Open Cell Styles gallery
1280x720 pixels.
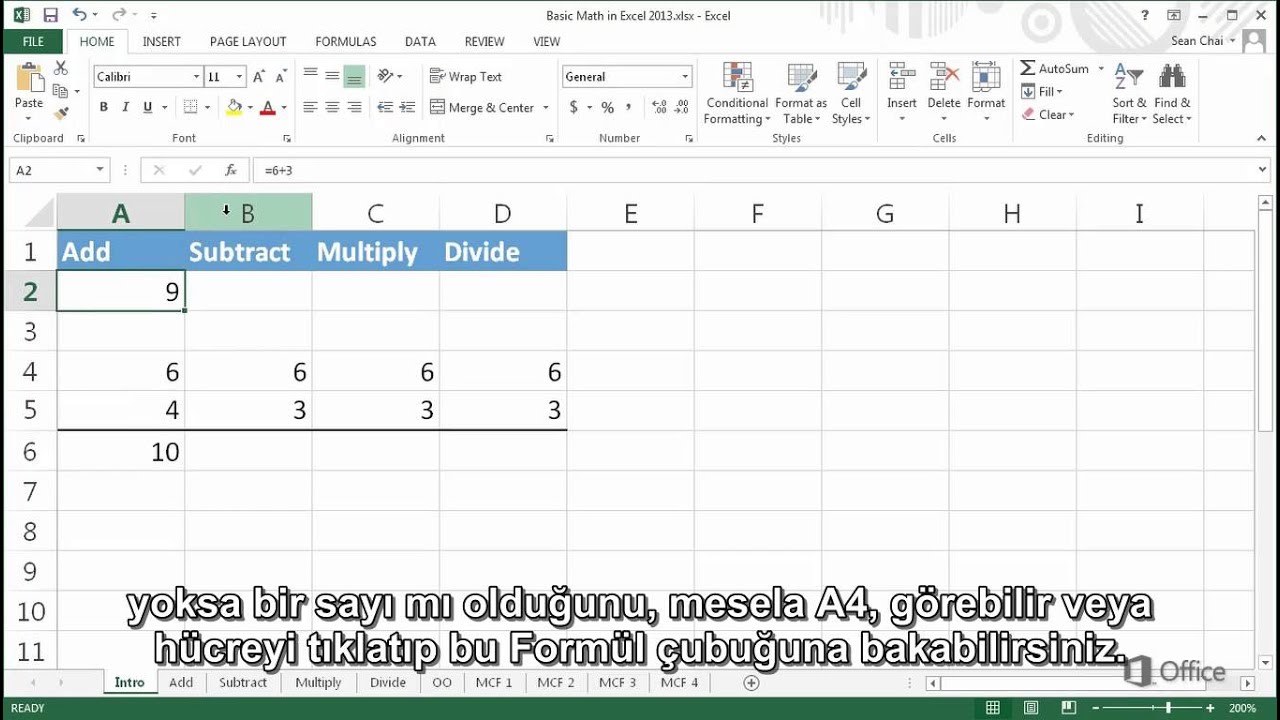point(851,94)
